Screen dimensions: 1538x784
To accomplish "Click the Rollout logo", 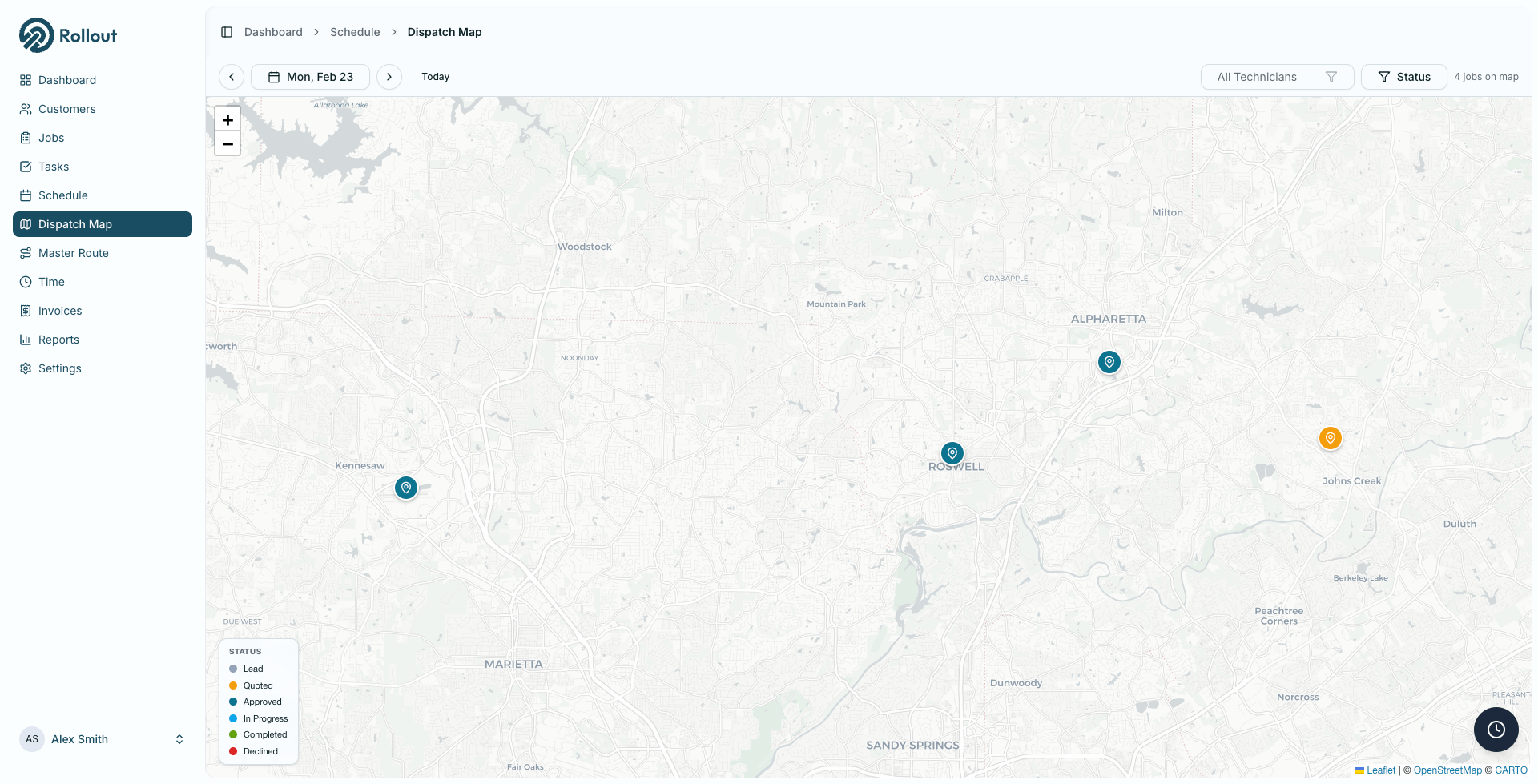I will [68, 35].
